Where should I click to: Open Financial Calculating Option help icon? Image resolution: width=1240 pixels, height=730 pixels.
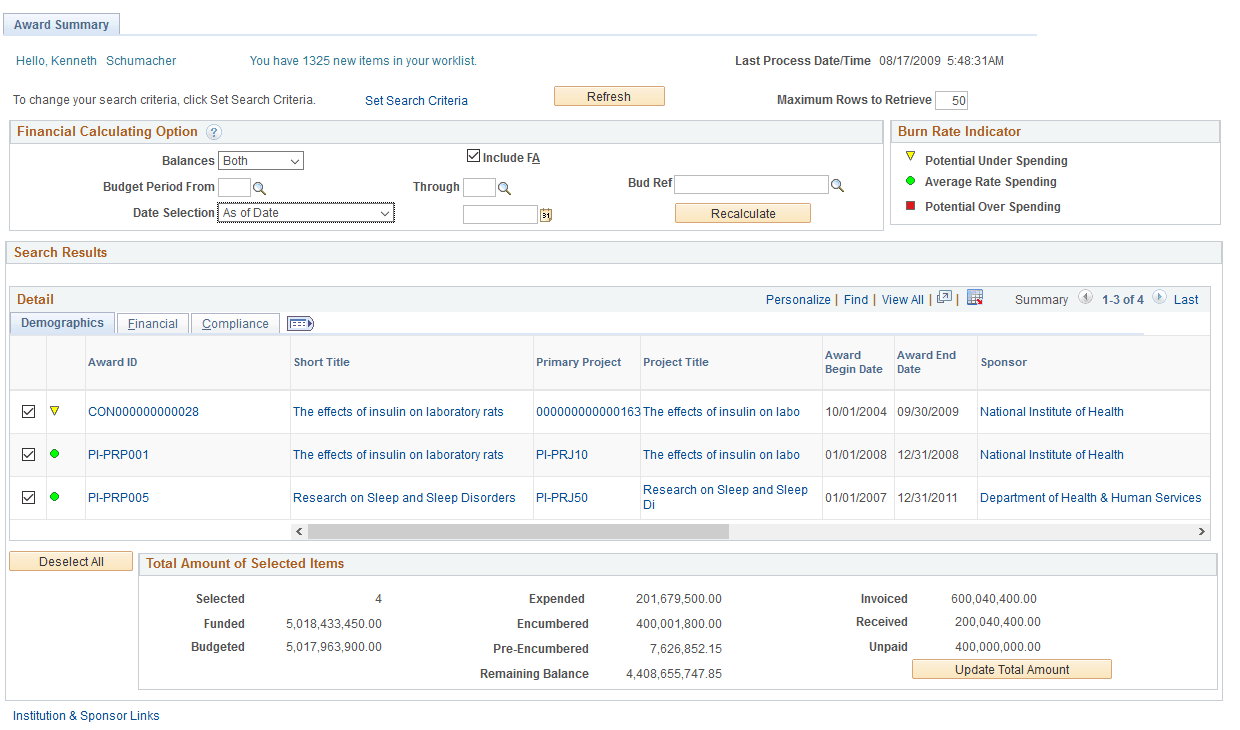coord(214,132)
